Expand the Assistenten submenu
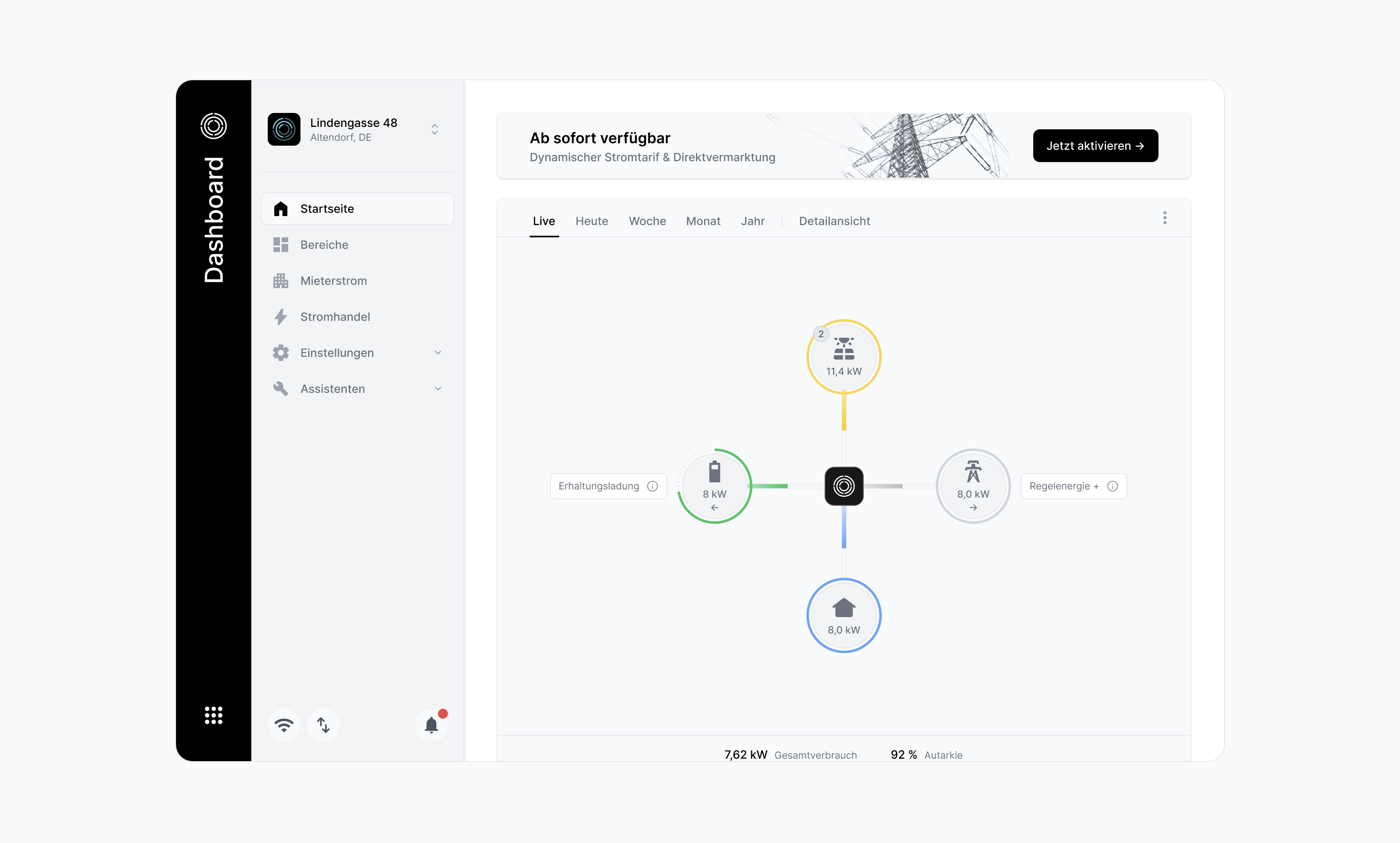The height and width of the screenshot is (843, 1400). (438, 388)
